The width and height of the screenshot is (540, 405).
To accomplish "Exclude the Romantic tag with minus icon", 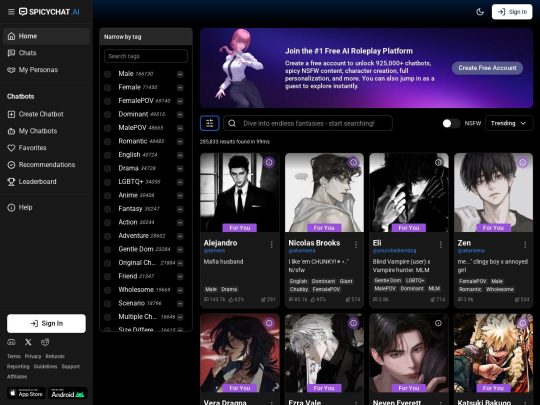I will (180, 142).
